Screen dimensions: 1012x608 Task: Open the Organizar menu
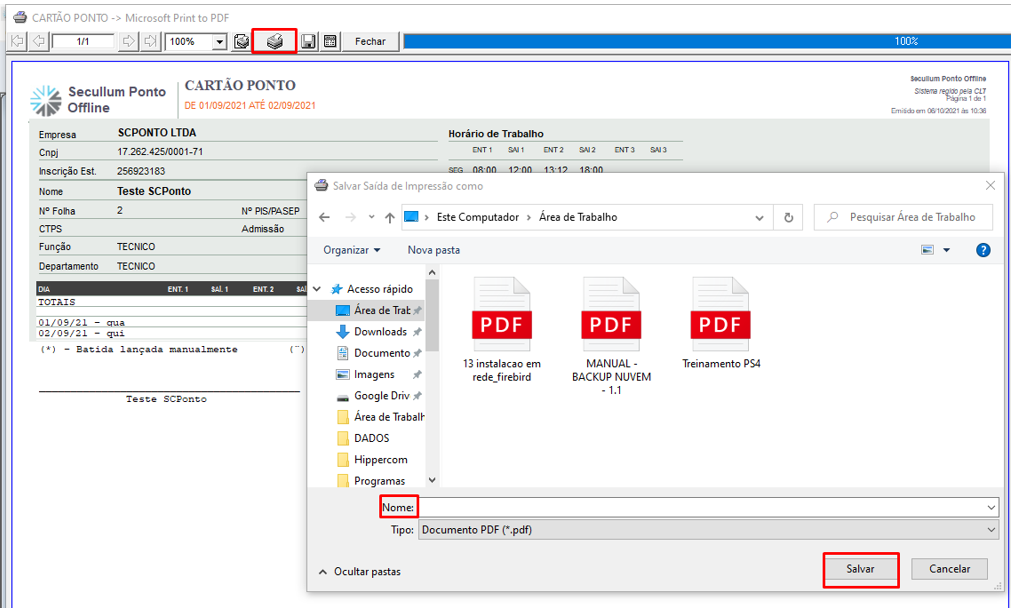[352, 250]
